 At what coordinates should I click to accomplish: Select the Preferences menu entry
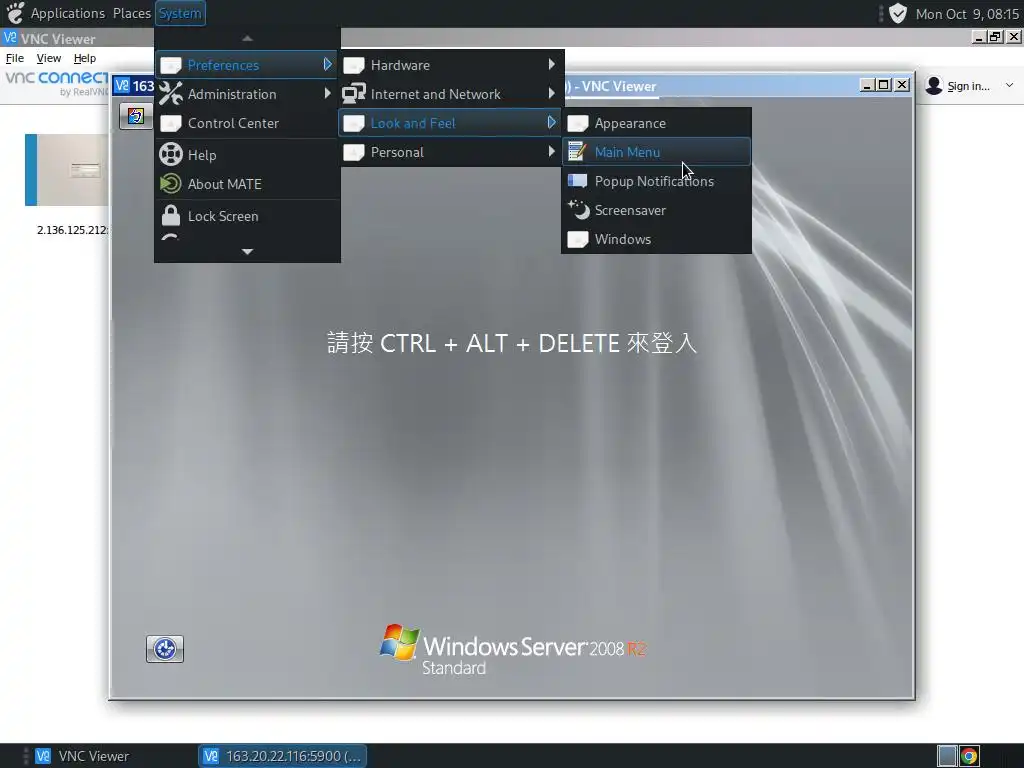point(247,65)
